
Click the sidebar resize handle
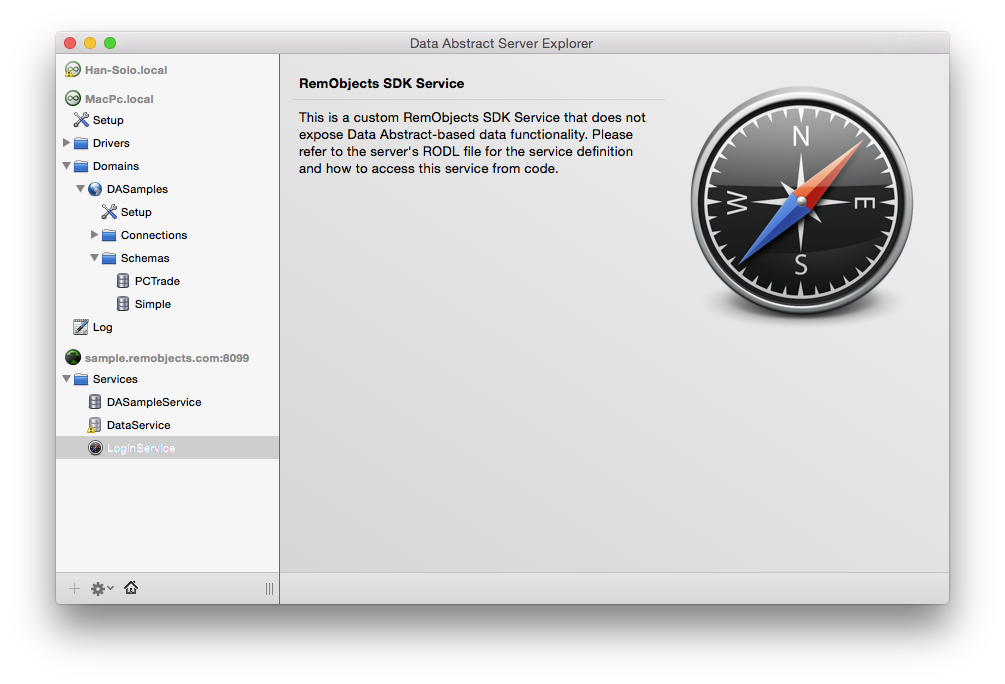pyautogui.click(x=269, y=589)
